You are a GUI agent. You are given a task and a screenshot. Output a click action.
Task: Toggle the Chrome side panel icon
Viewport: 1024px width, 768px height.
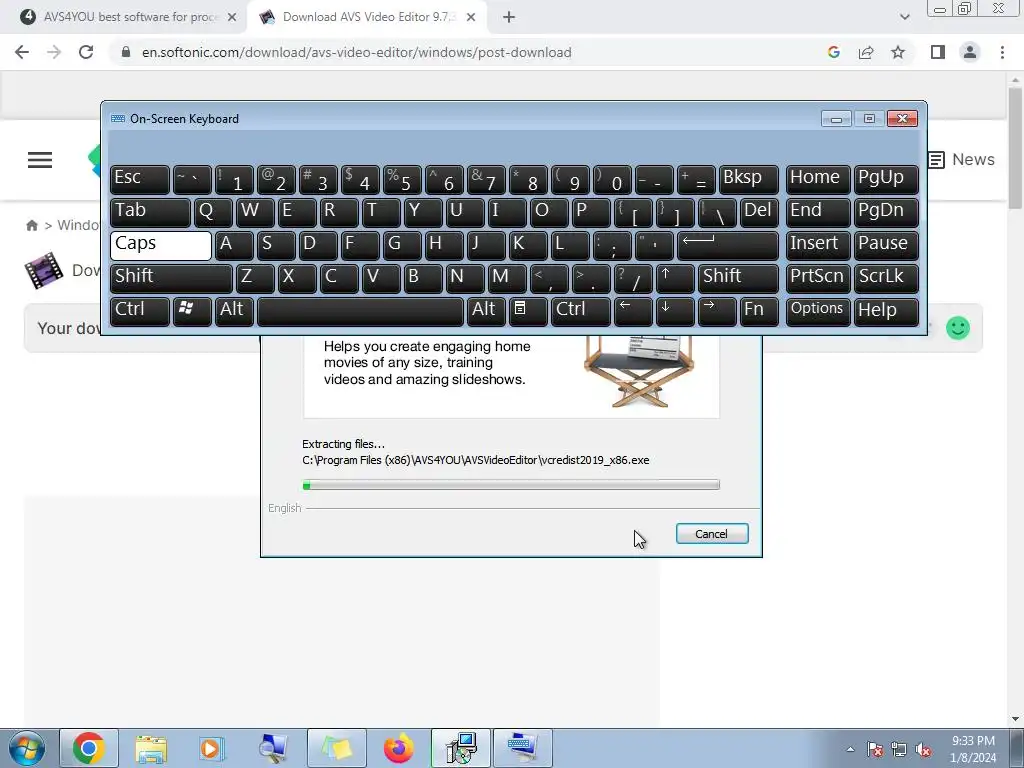point(938,52)
